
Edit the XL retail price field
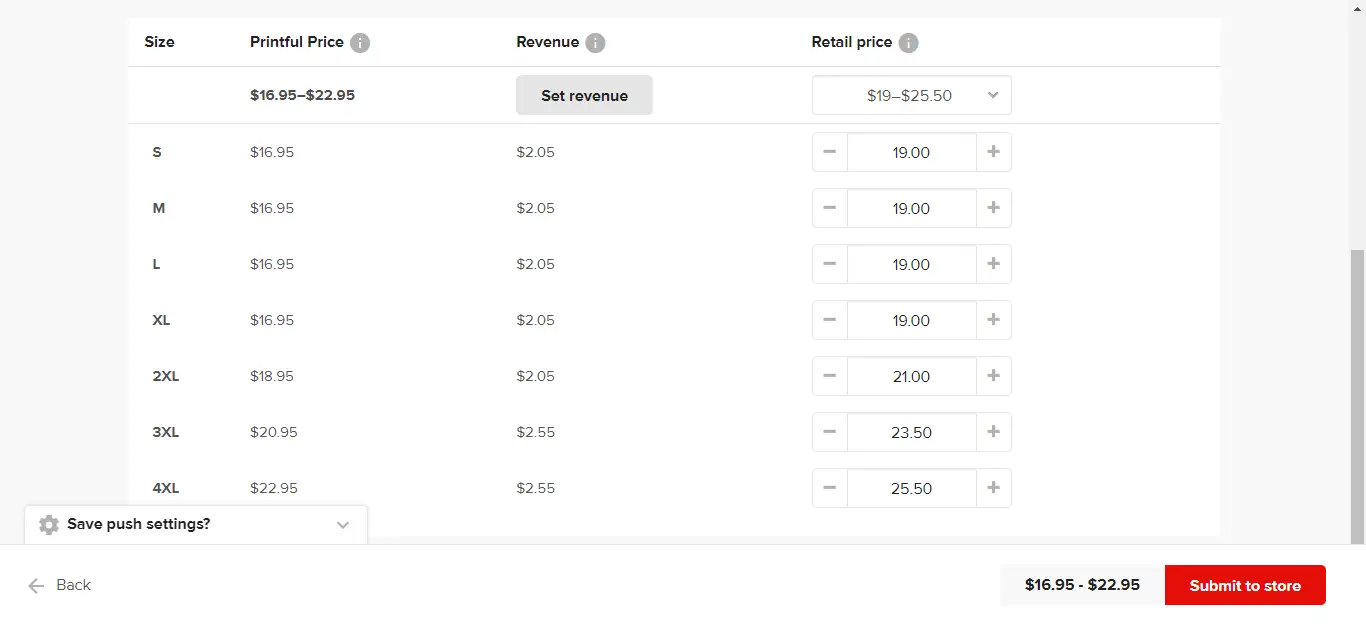pyautogui.click(x=911, y=320)
